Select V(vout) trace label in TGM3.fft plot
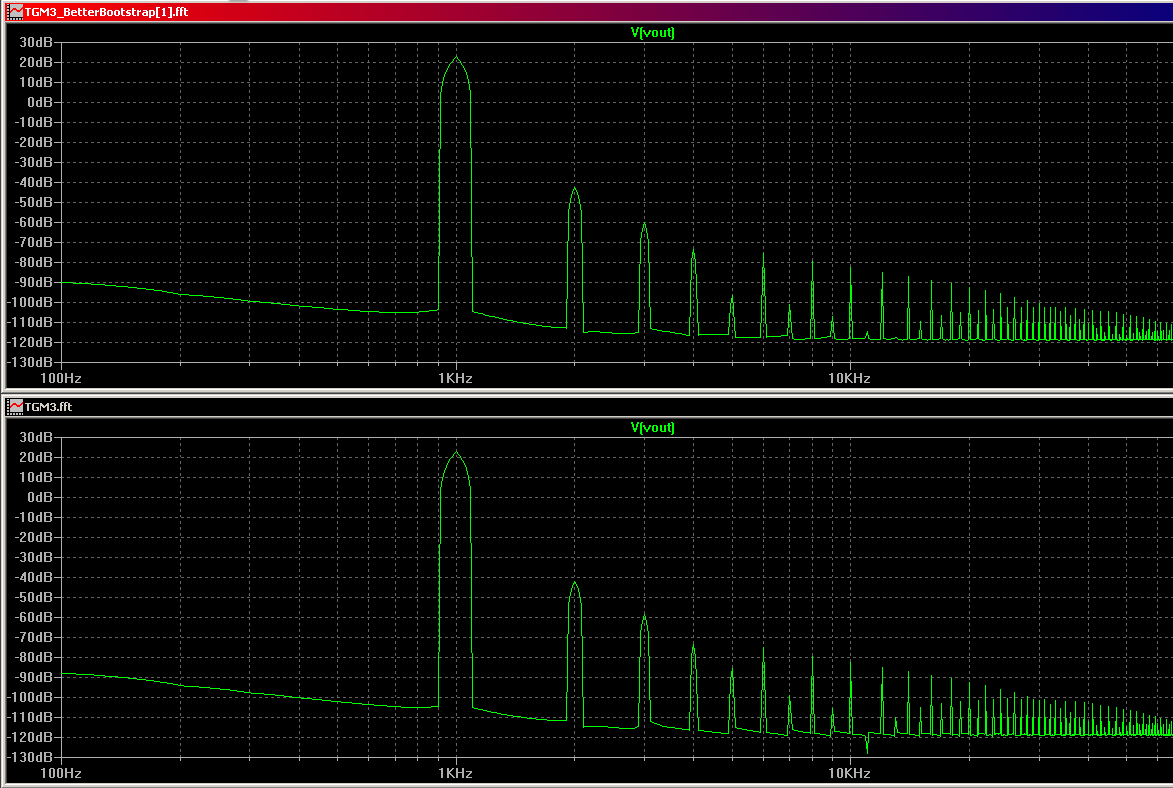1173x788 pixels. pyautogui.click(x=652, y=427)
